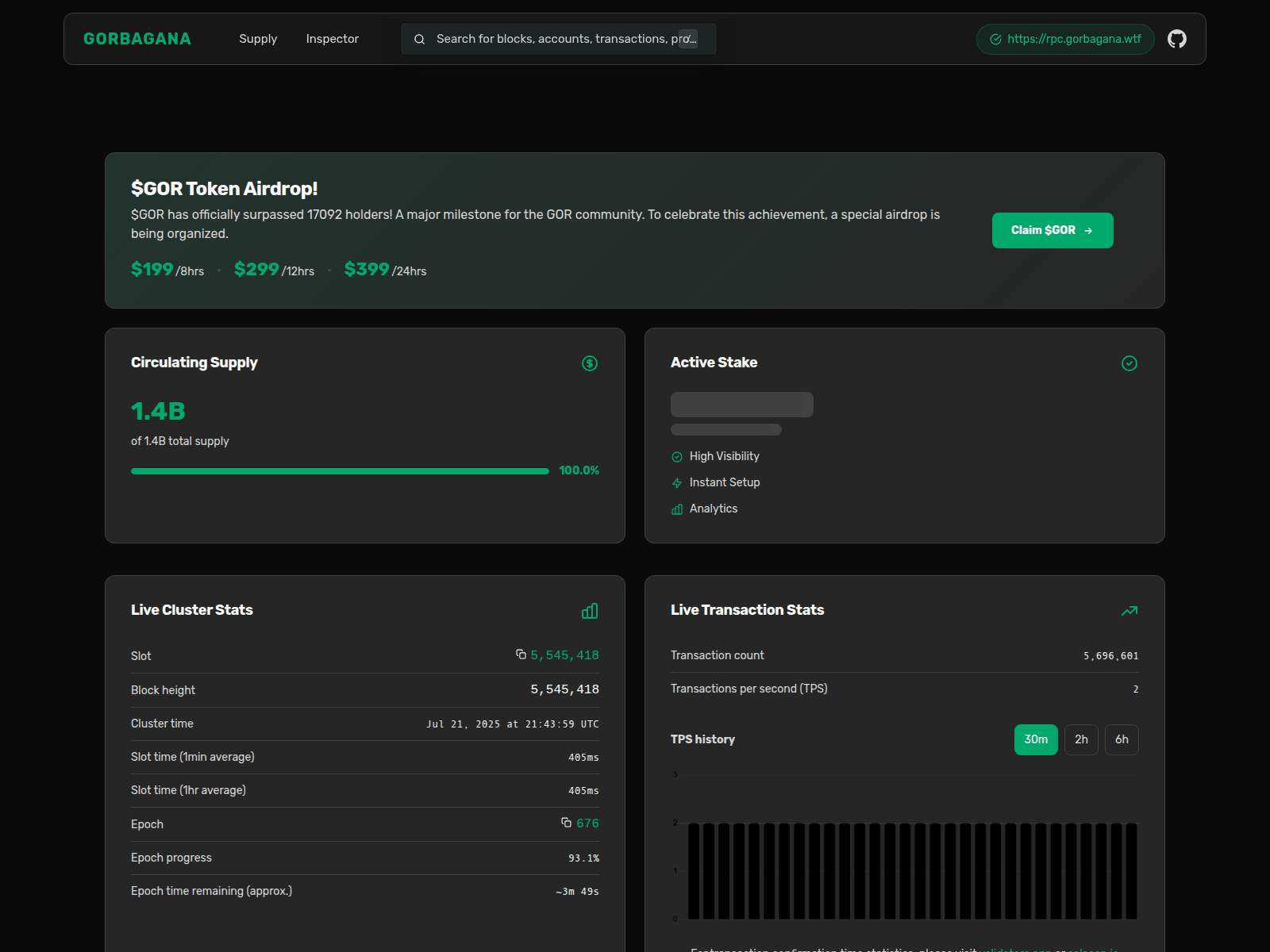1270x952 pixels.
Task: Click the Circulating Supply progress bar
Action: coord(340,470)
